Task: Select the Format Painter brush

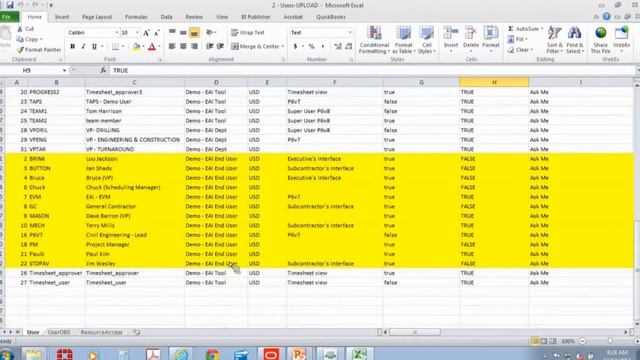Action: pos(20,50)
